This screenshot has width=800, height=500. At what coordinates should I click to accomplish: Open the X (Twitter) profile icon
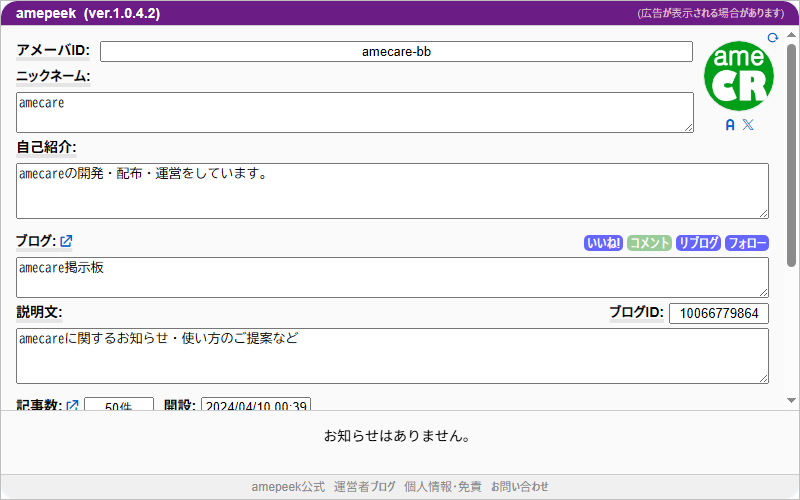[748, 125]
